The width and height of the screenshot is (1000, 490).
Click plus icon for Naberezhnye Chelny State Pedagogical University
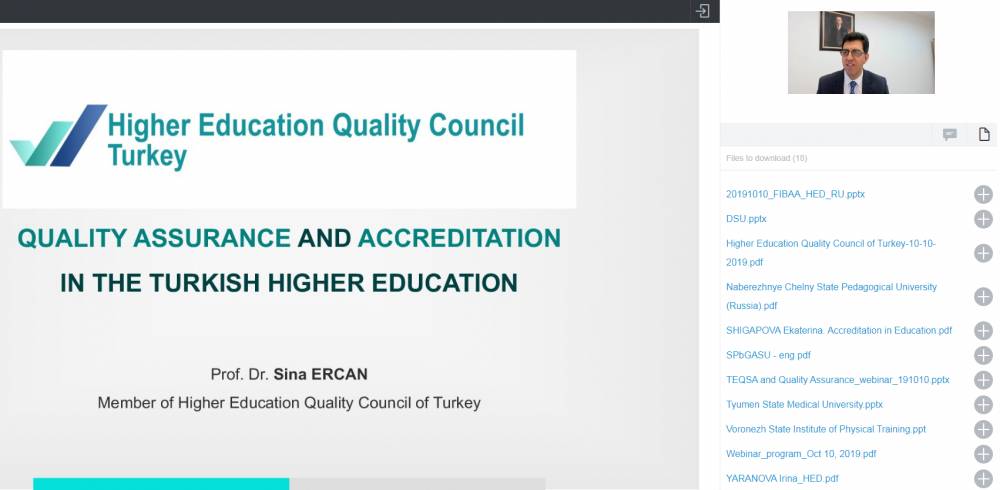[x=983, y=297]
